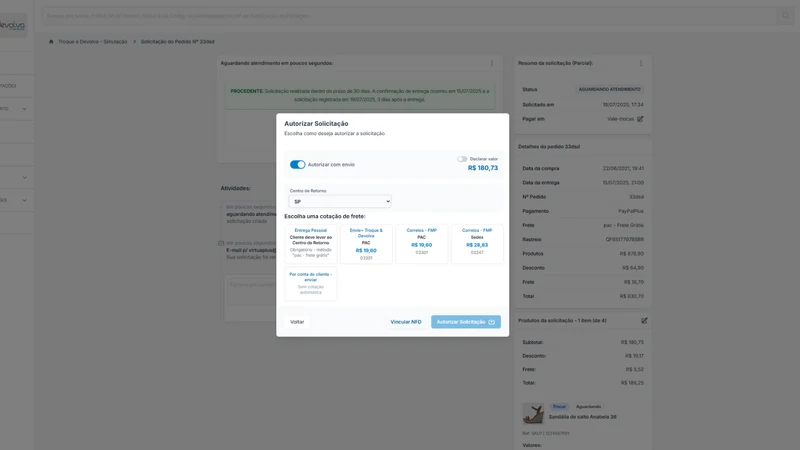Click the 'R$ 630,70' order total
Viewport: 800px width, 450px height.
coord(632,296)
